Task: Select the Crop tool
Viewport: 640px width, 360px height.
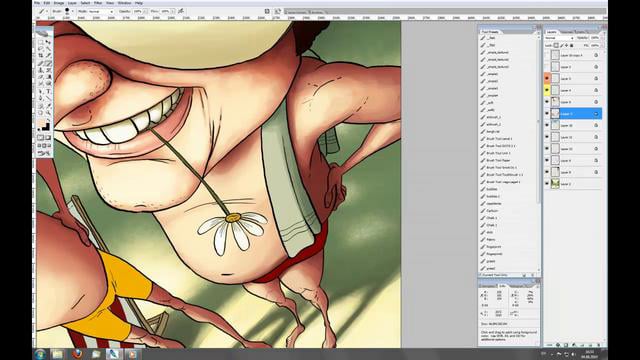Action: point(40,56)
